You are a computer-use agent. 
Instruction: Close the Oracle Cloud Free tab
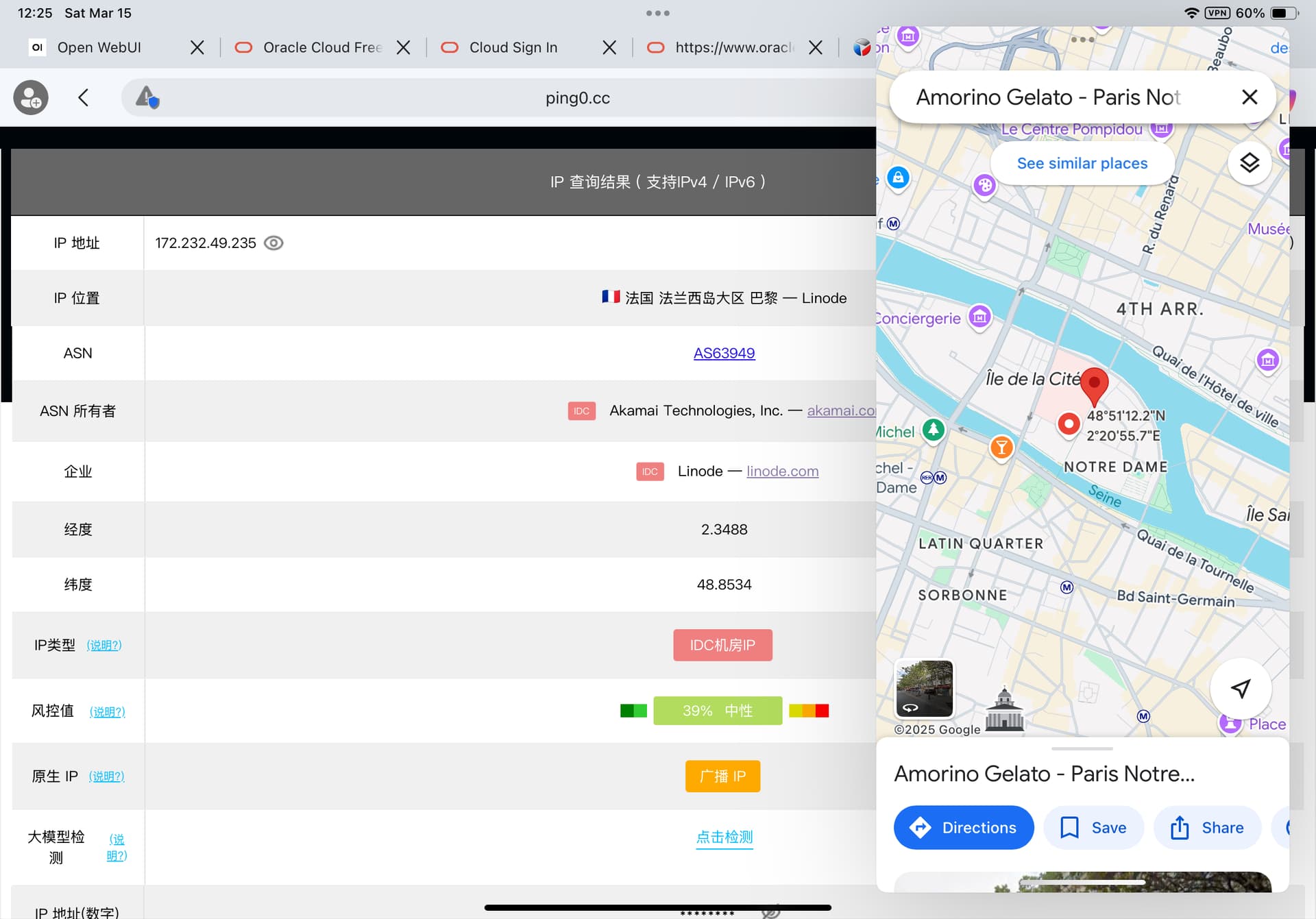click(x=404, y=47)
